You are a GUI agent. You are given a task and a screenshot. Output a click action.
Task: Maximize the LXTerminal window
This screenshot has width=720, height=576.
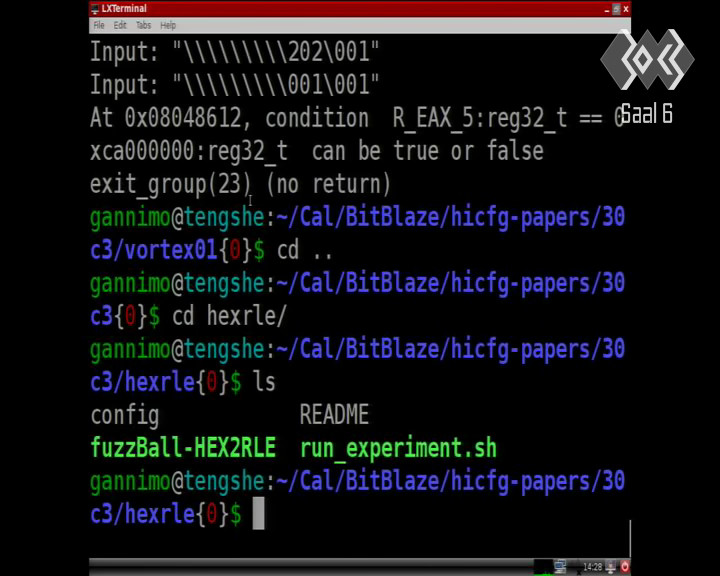616,9
